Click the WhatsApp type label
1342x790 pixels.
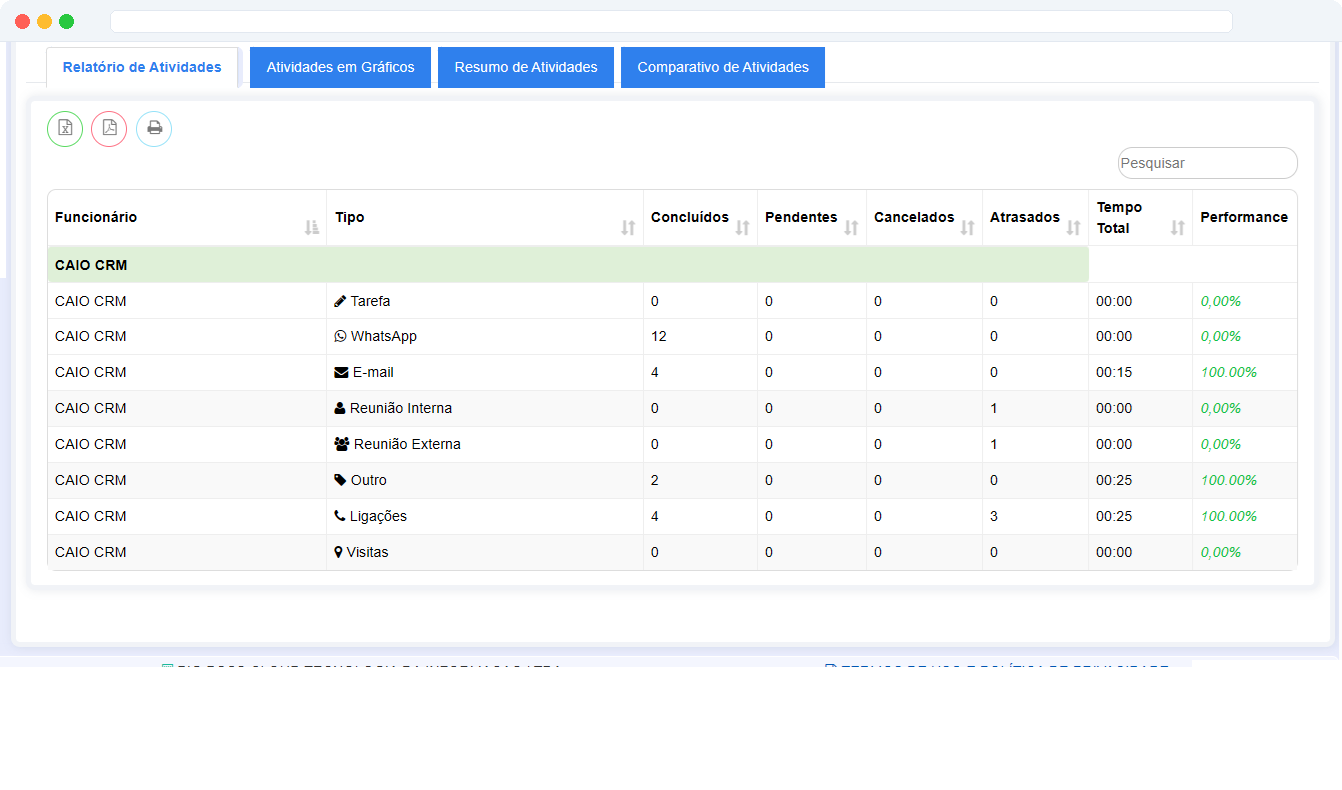click(x=384, y=337)
